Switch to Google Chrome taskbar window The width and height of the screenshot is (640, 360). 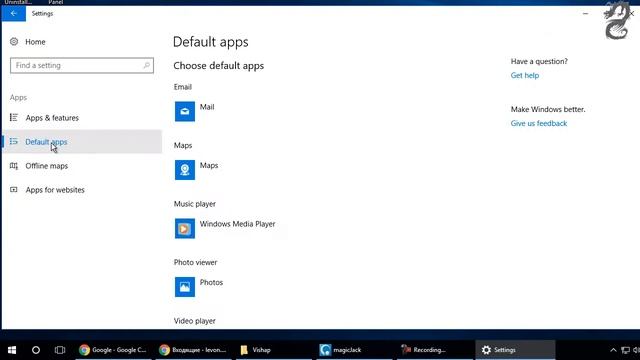[113, 350]
